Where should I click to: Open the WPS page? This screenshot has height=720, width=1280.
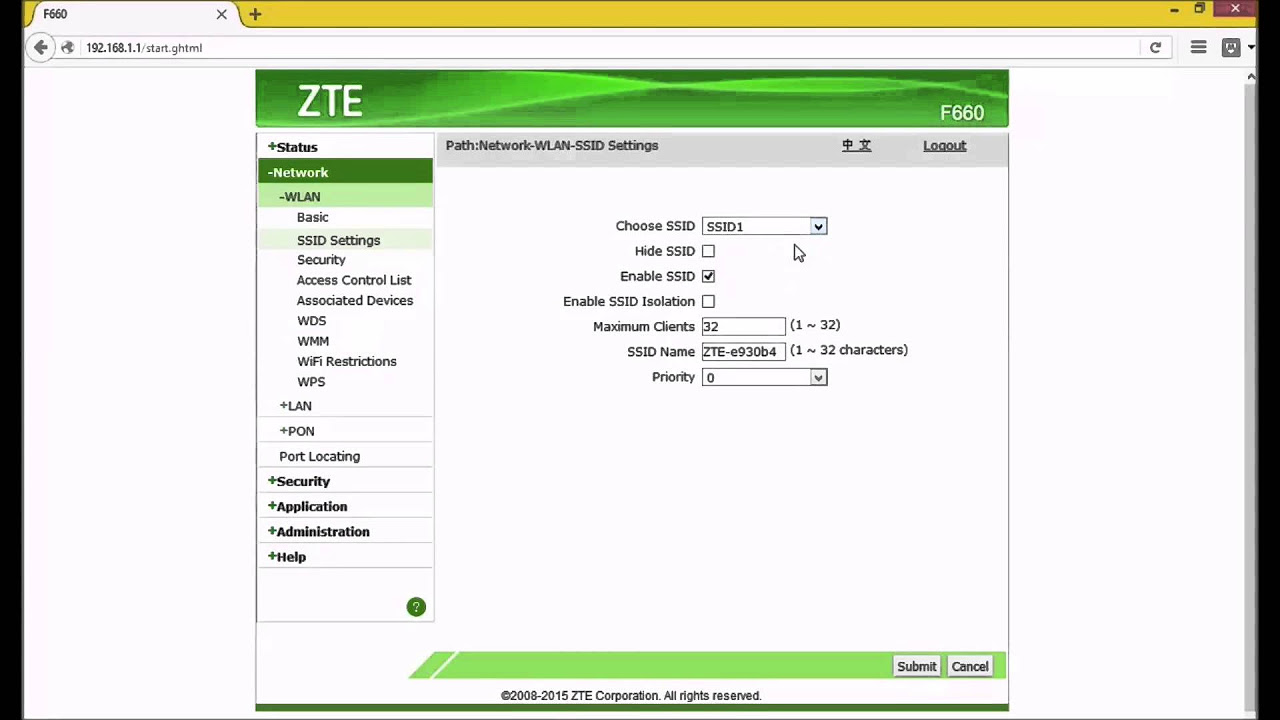point(311,382)
